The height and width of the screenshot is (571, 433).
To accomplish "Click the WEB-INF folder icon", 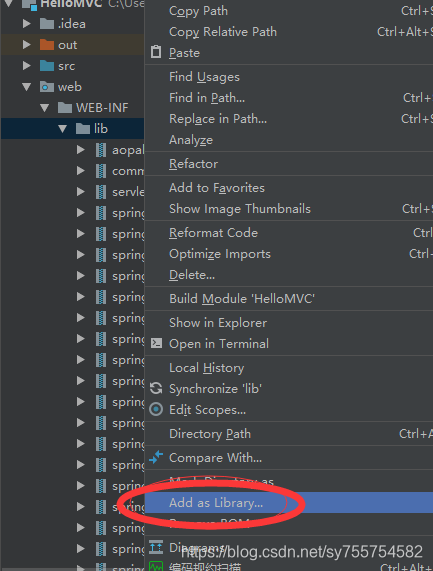I will point(65,108).
